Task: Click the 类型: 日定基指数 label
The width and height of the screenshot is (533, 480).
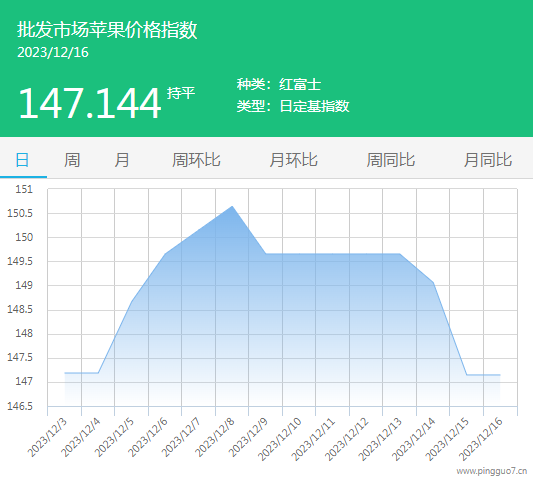Action: [x=293, y=106]
